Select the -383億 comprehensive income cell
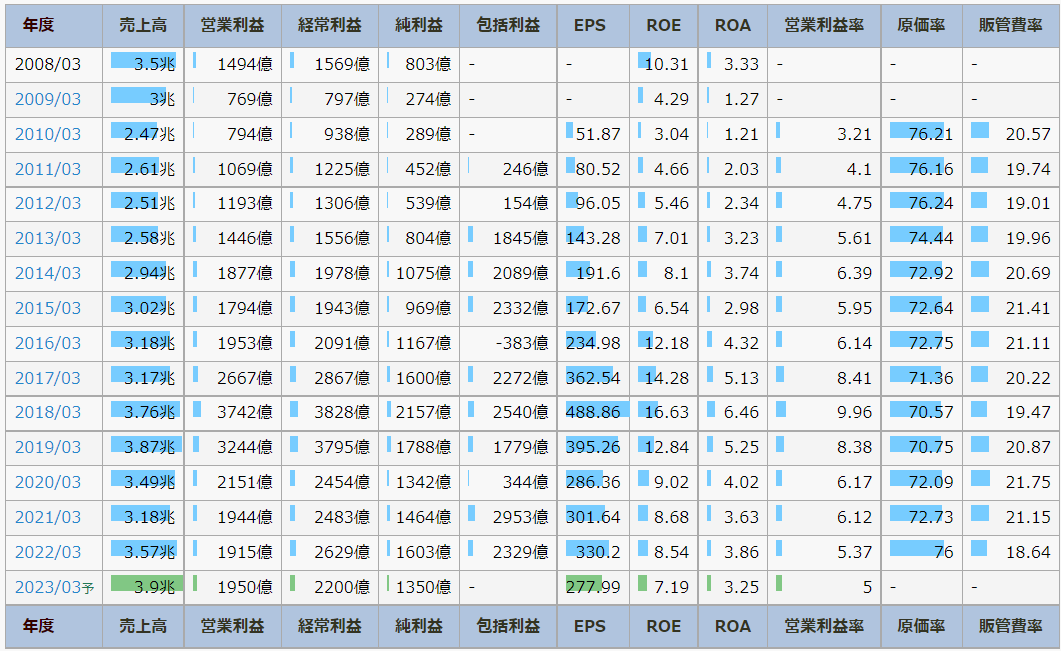Image resolution: width=1061 pixels, height=651 pixels. [508, 343]
